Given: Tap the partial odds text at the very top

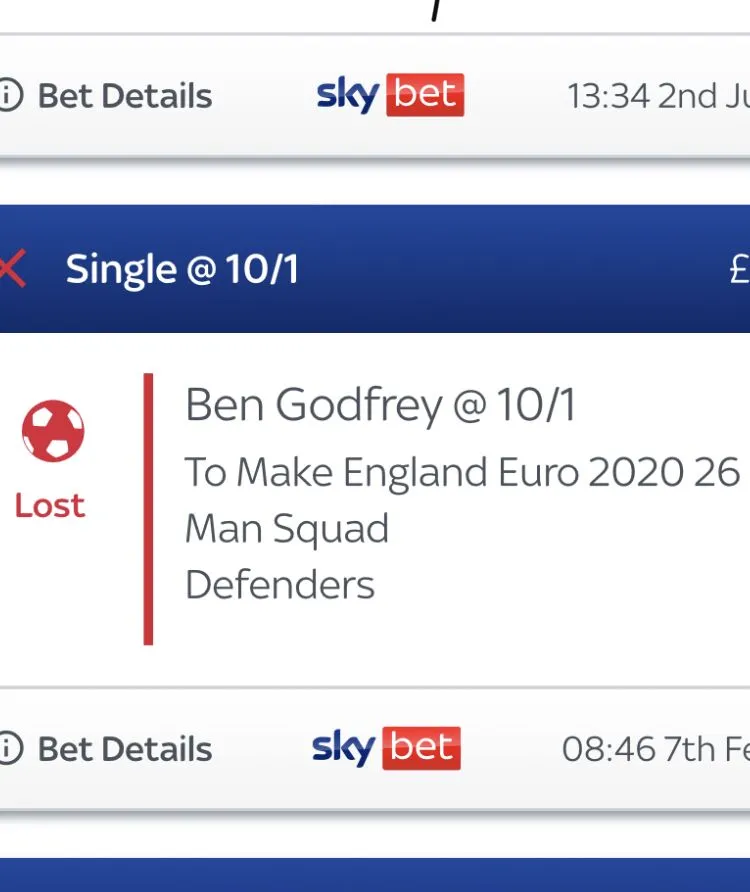Looking at the screenshot, I should [435, 10].
